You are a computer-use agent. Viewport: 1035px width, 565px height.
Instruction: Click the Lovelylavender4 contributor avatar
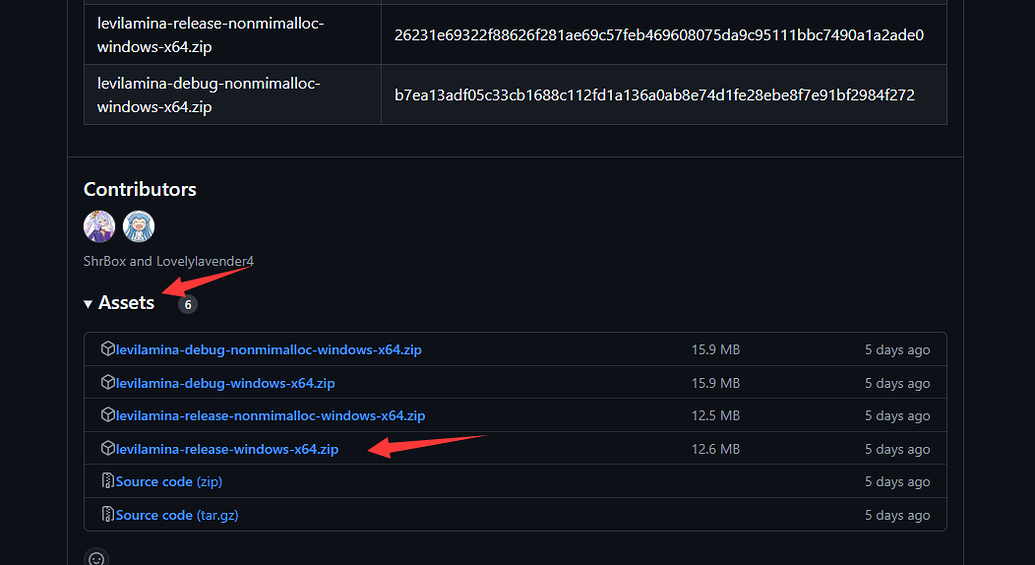pos(139,227)
